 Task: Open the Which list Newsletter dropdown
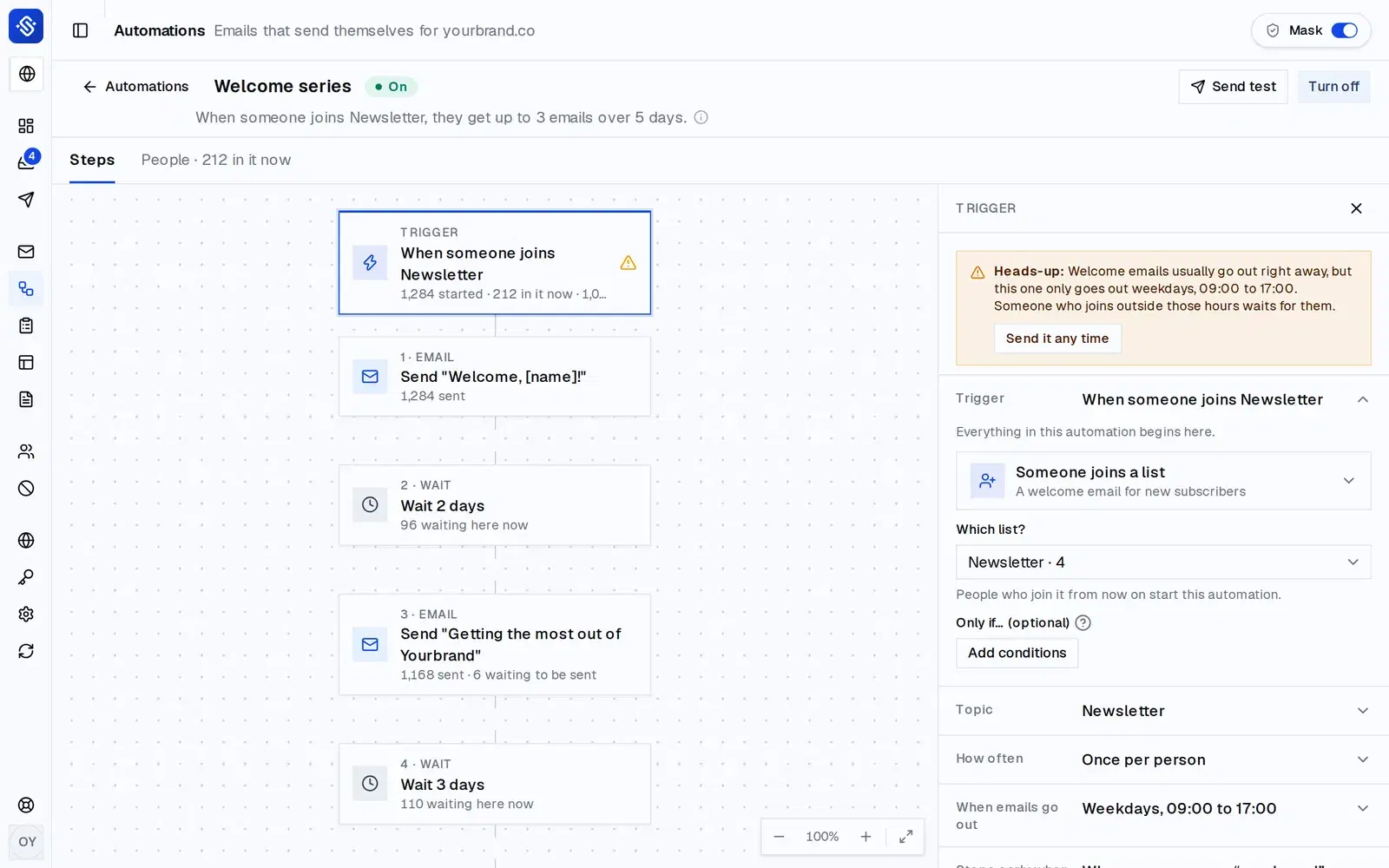1163,562
